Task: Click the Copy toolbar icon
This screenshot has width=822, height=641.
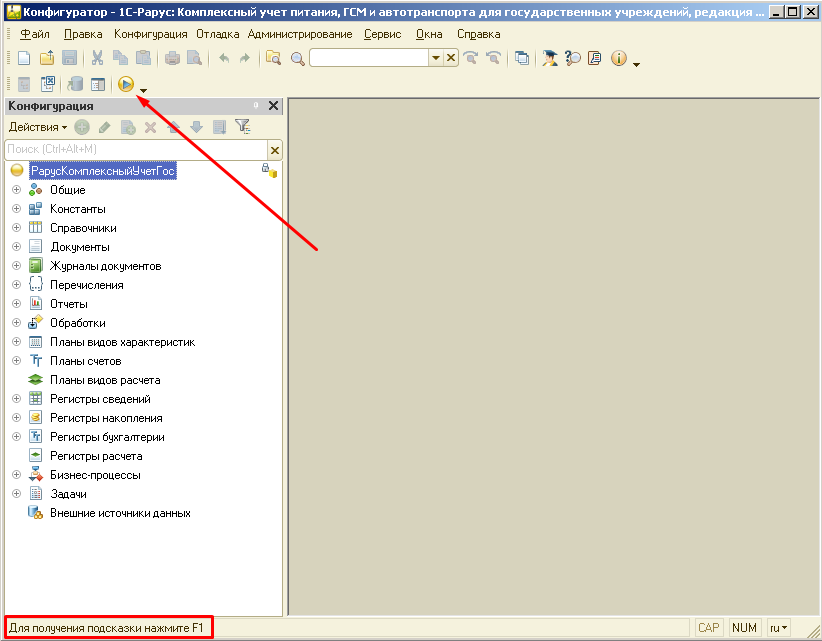Action: [x=120, y=58]
